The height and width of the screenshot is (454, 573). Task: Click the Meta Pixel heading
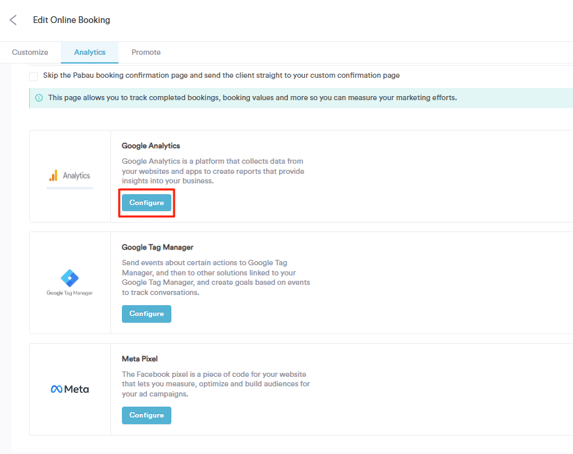[x=140, y=359]
